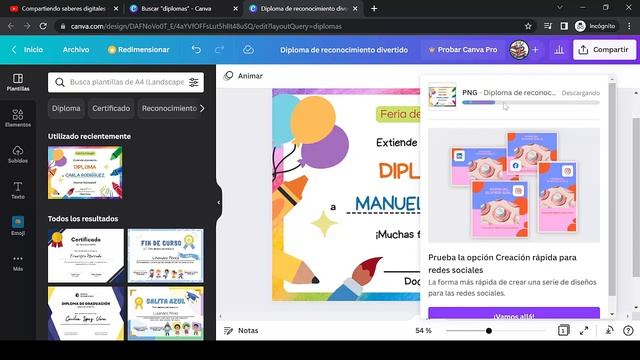Click the download panel scrollbar
This screenshot has height=360, width=640.
612,190
